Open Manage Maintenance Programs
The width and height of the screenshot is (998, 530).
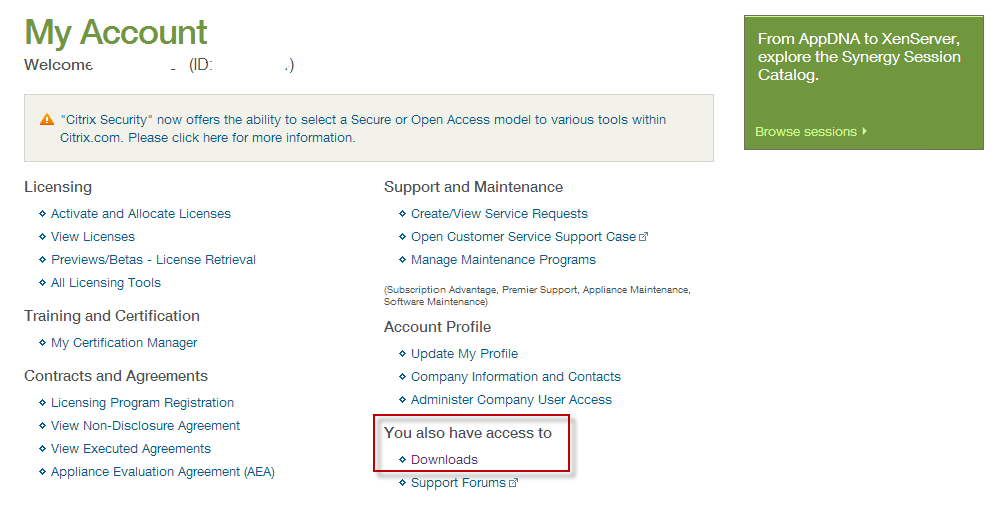(x=503, y=260)
